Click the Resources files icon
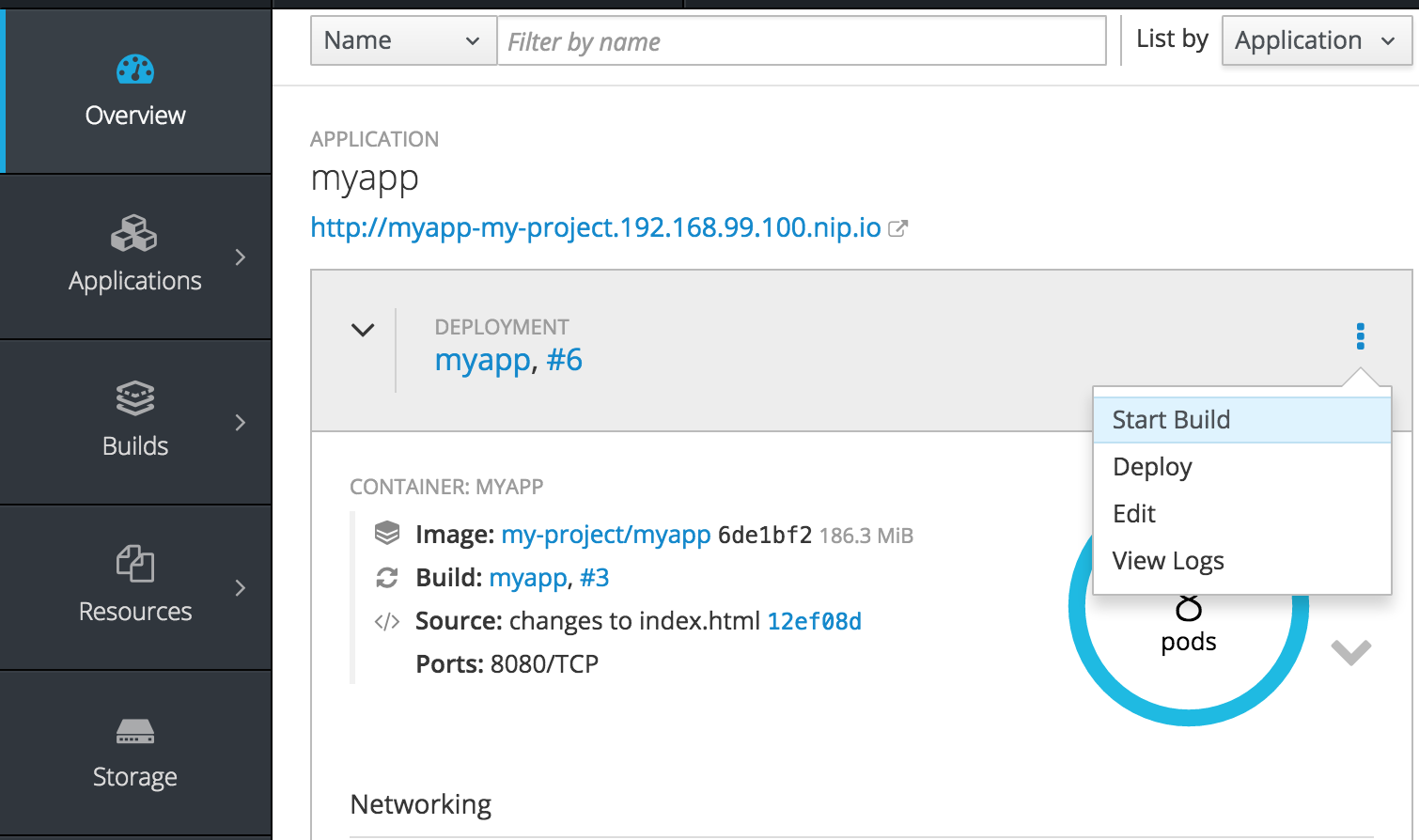 (x=135, y=564)
